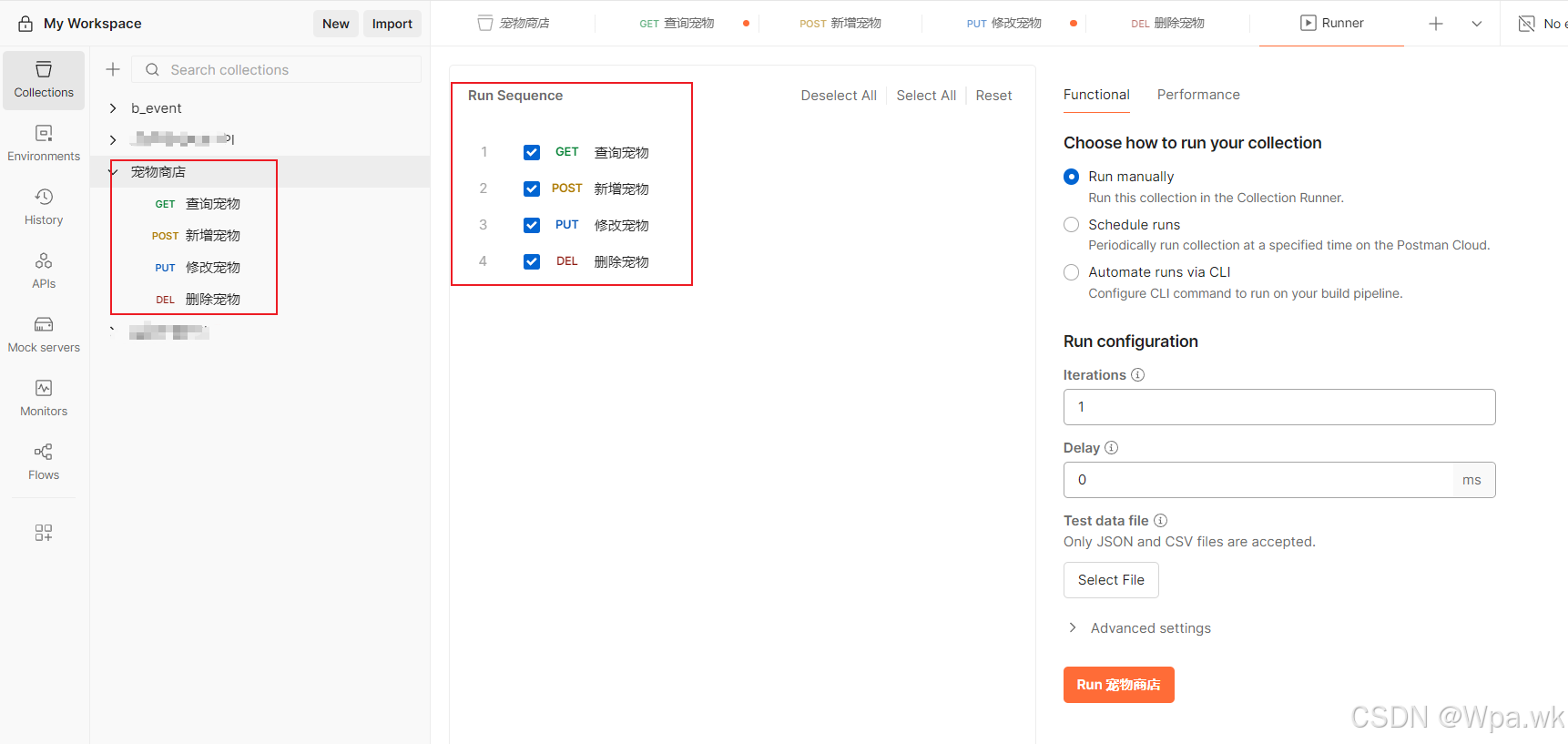The height and width of the screenshot is (744, 1568).
Task: Click 删除宠物 name in Run Sequence list
Action: [x=622, y=261]
